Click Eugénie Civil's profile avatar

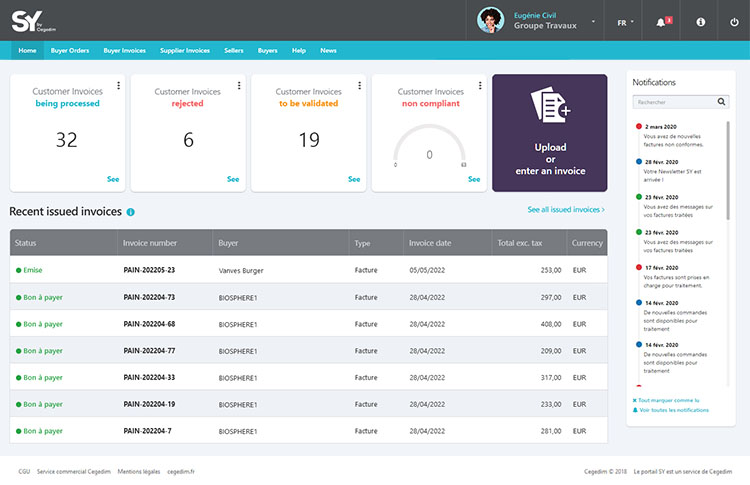point(490,21)
